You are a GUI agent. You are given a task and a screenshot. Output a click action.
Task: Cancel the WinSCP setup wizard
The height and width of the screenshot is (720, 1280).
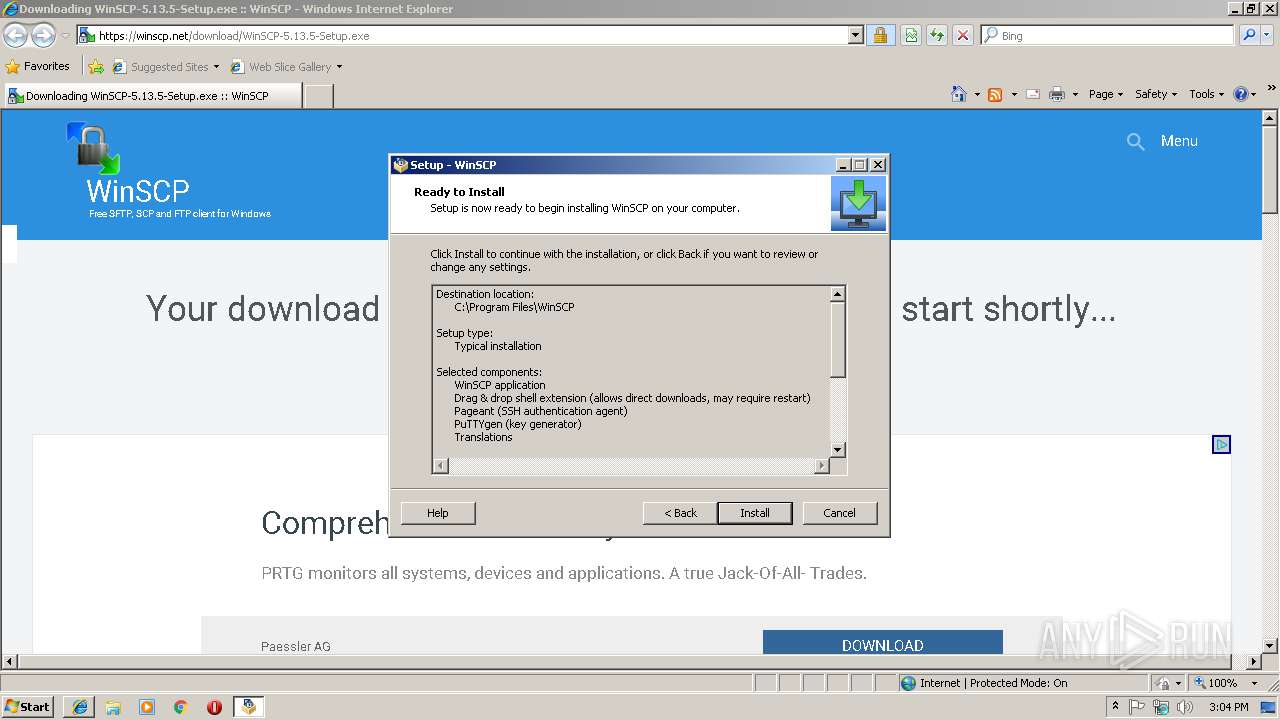(x=839, y=513)
